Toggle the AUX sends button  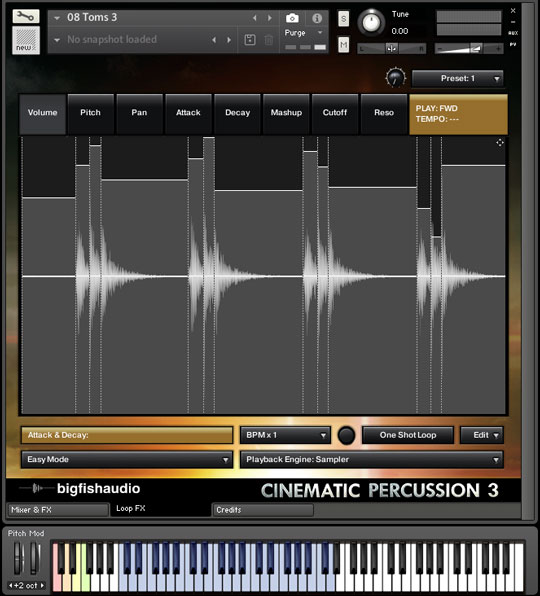click(513, 33)
